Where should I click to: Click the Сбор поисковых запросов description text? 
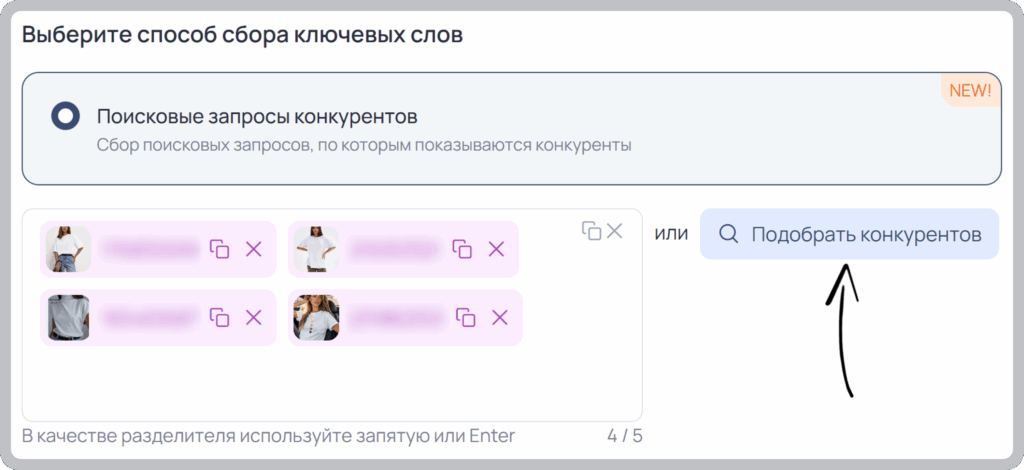pyautogui.click(x=364, y=145)
